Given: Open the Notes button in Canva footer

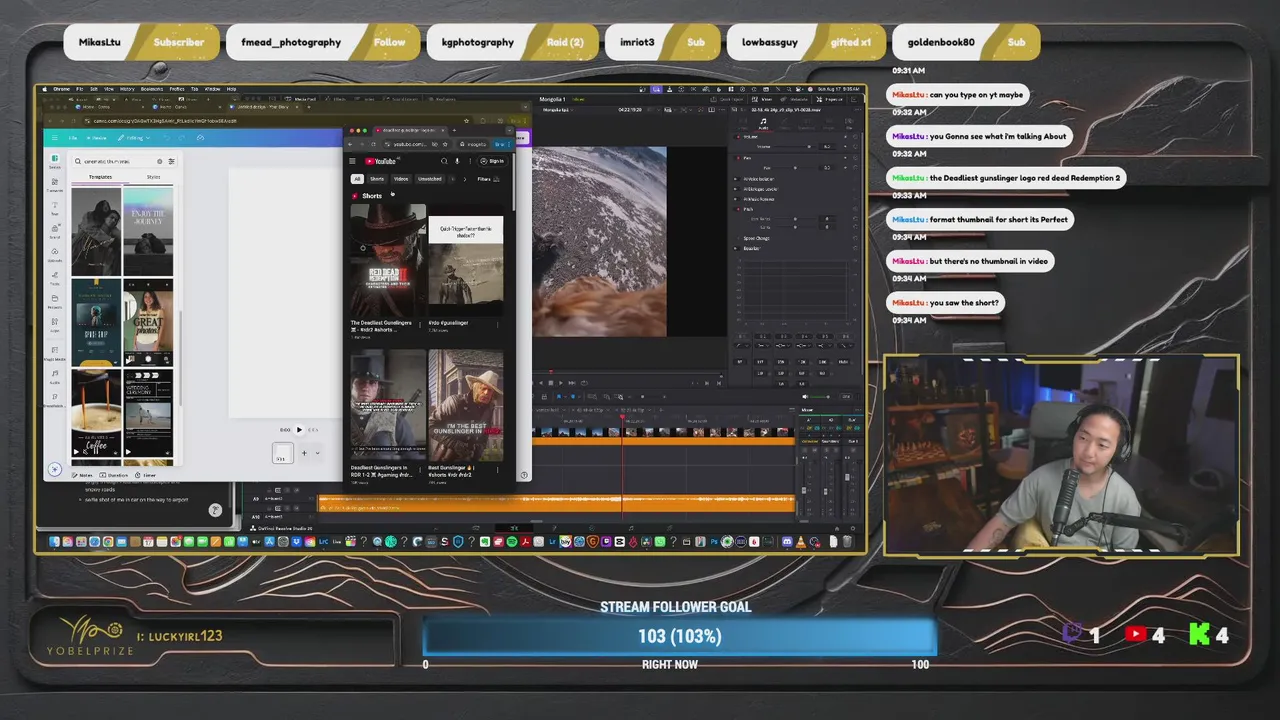Looking at the screenshot, I should (x=82, y=475).
